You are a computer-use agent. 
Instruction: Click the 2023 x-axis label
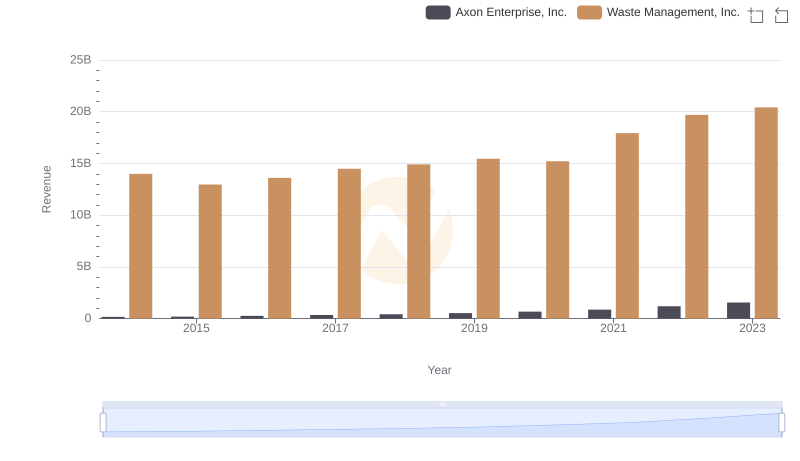[x=752, y=328]
